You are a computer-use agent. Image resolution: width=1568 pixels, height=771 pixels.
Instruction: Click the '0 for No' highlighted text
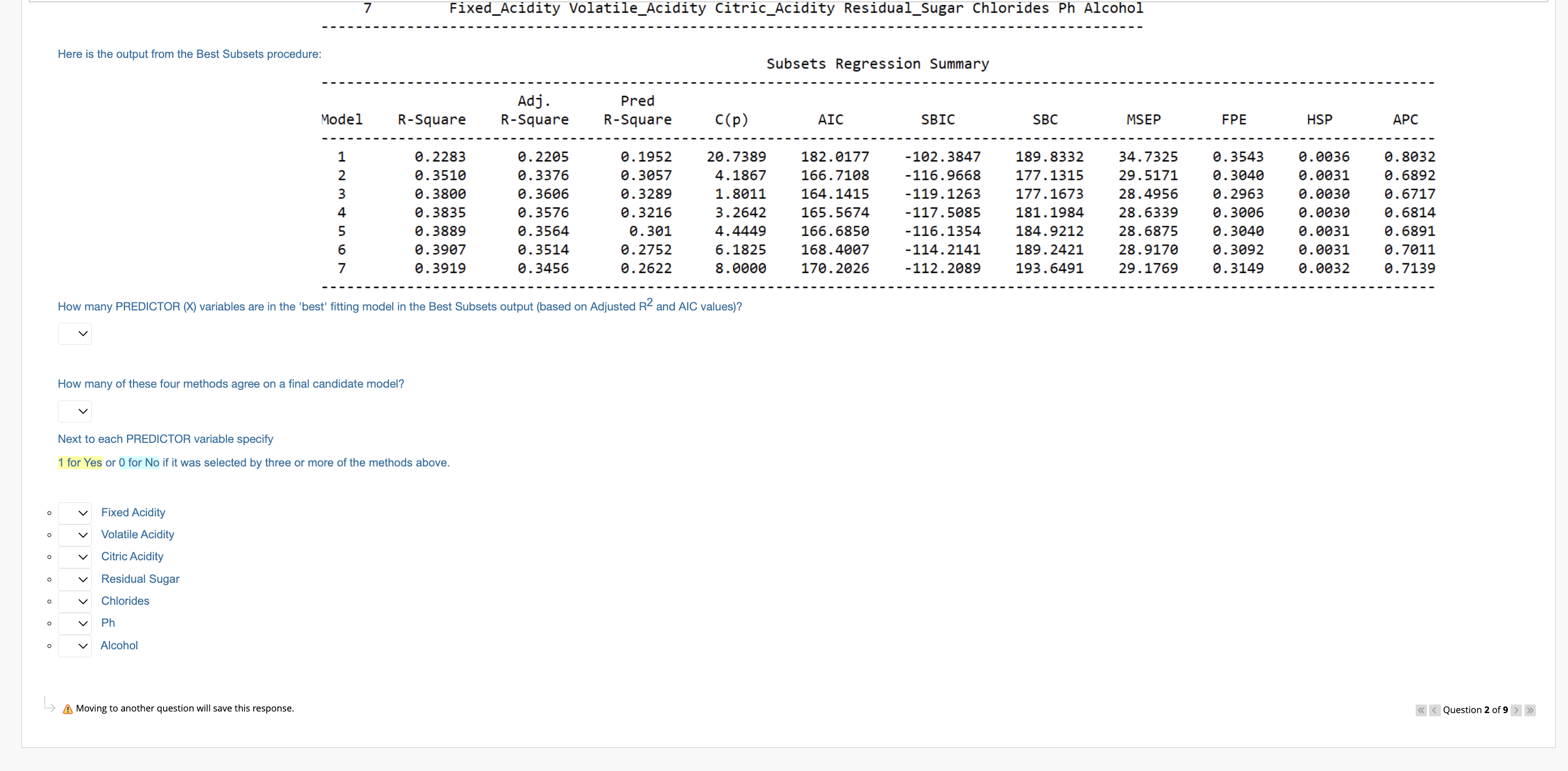tap(139, 463)
